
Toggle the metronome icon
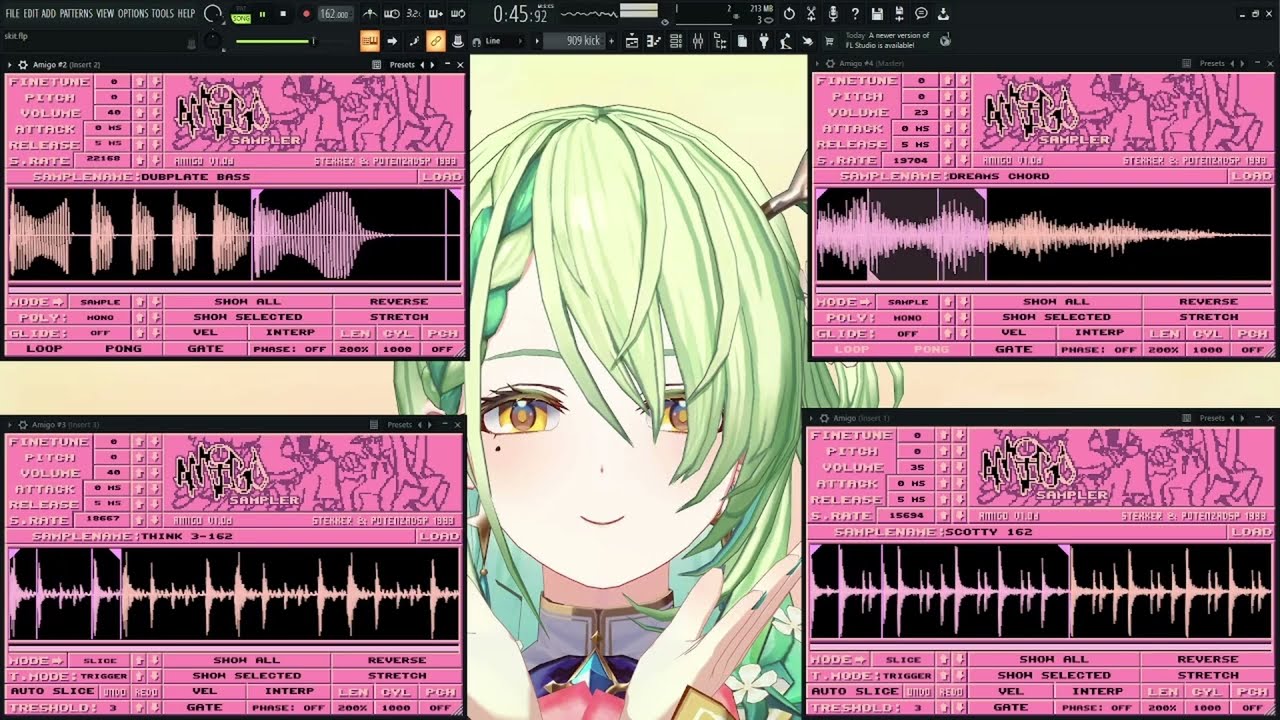[x=370, y=14]
